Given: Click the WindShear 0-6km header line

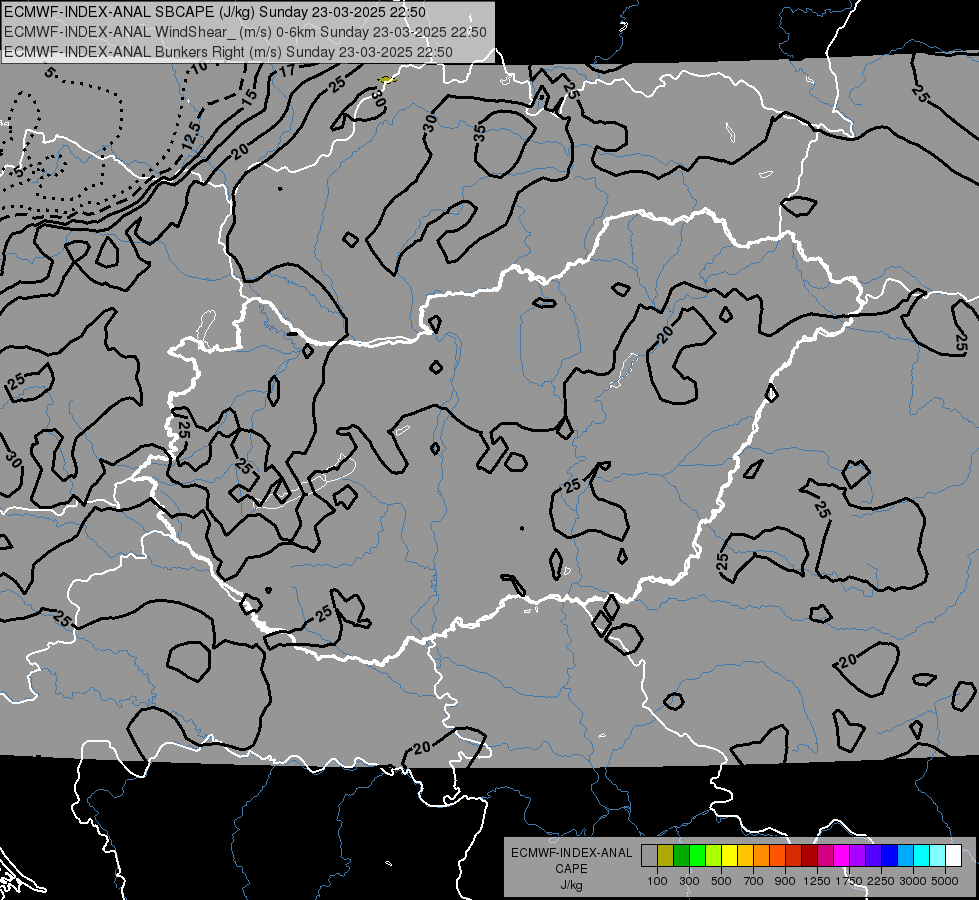Looking at the screenshot, I should point(245,32).
